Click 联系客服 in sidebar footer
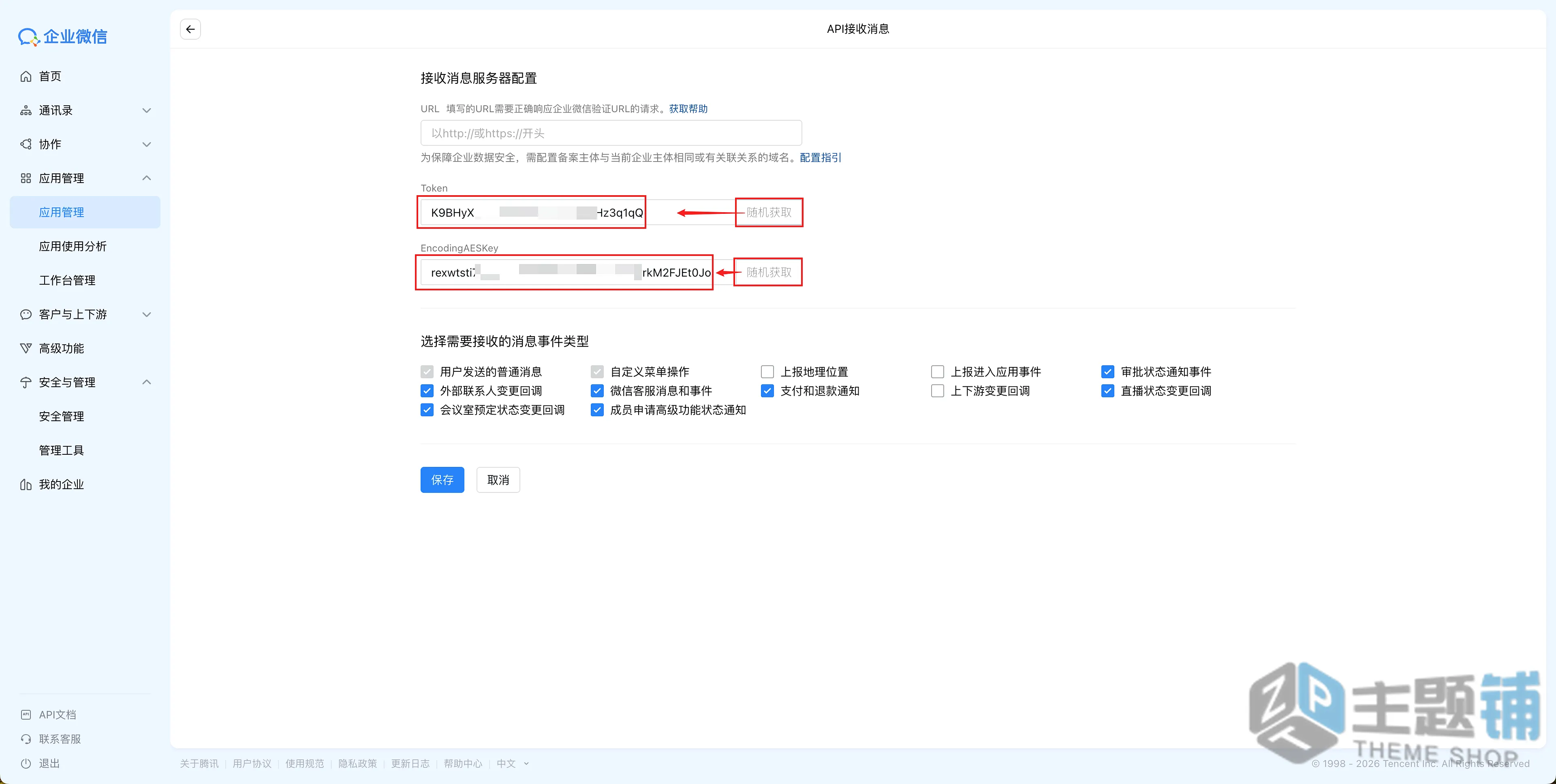 (x=60, y=739)
